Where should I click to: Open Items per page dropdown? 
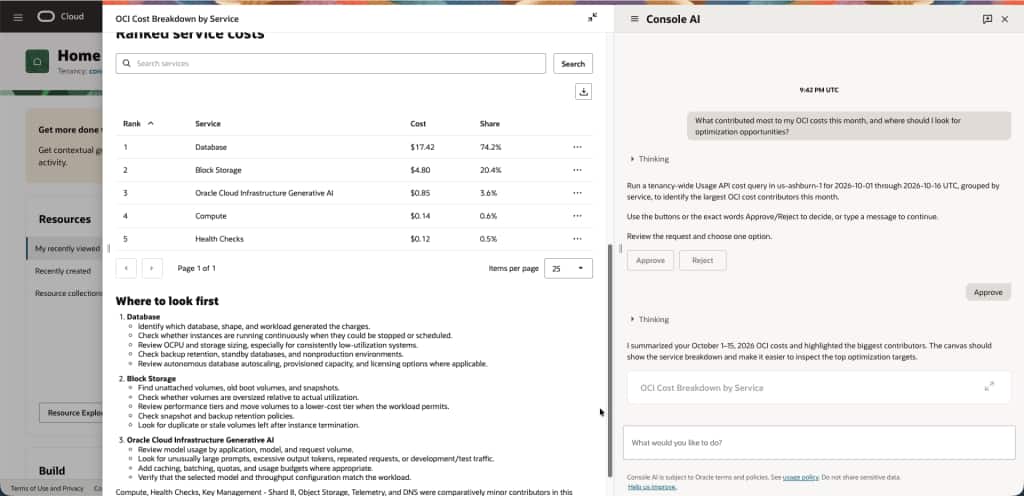point(568,268)
